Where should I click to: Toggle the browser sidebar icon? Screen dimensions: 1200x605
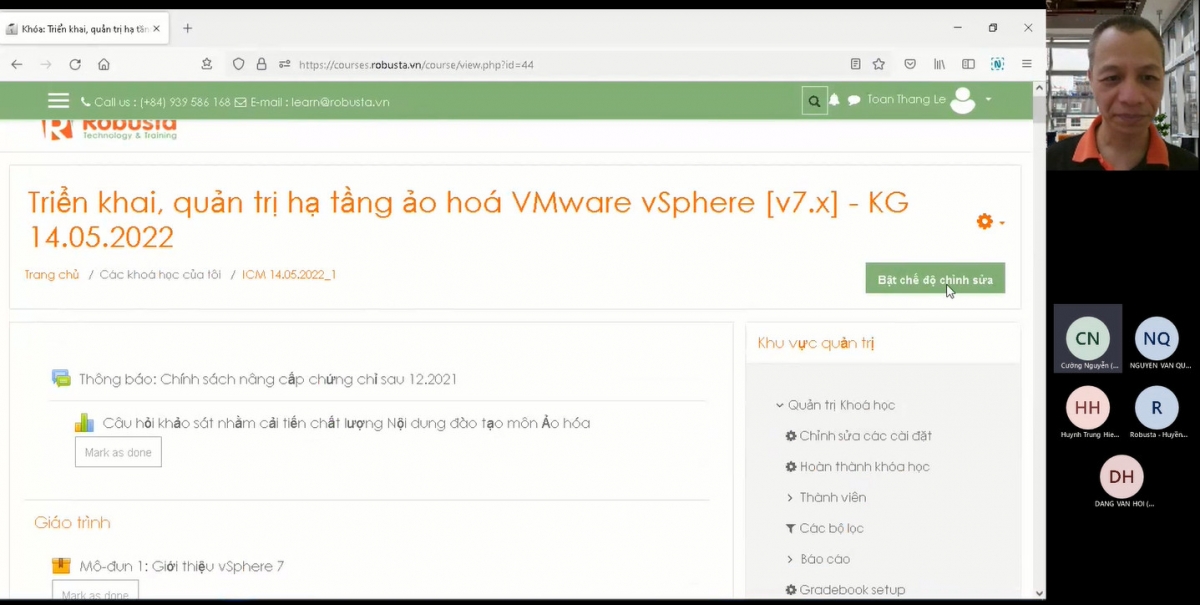coord(968,64)
